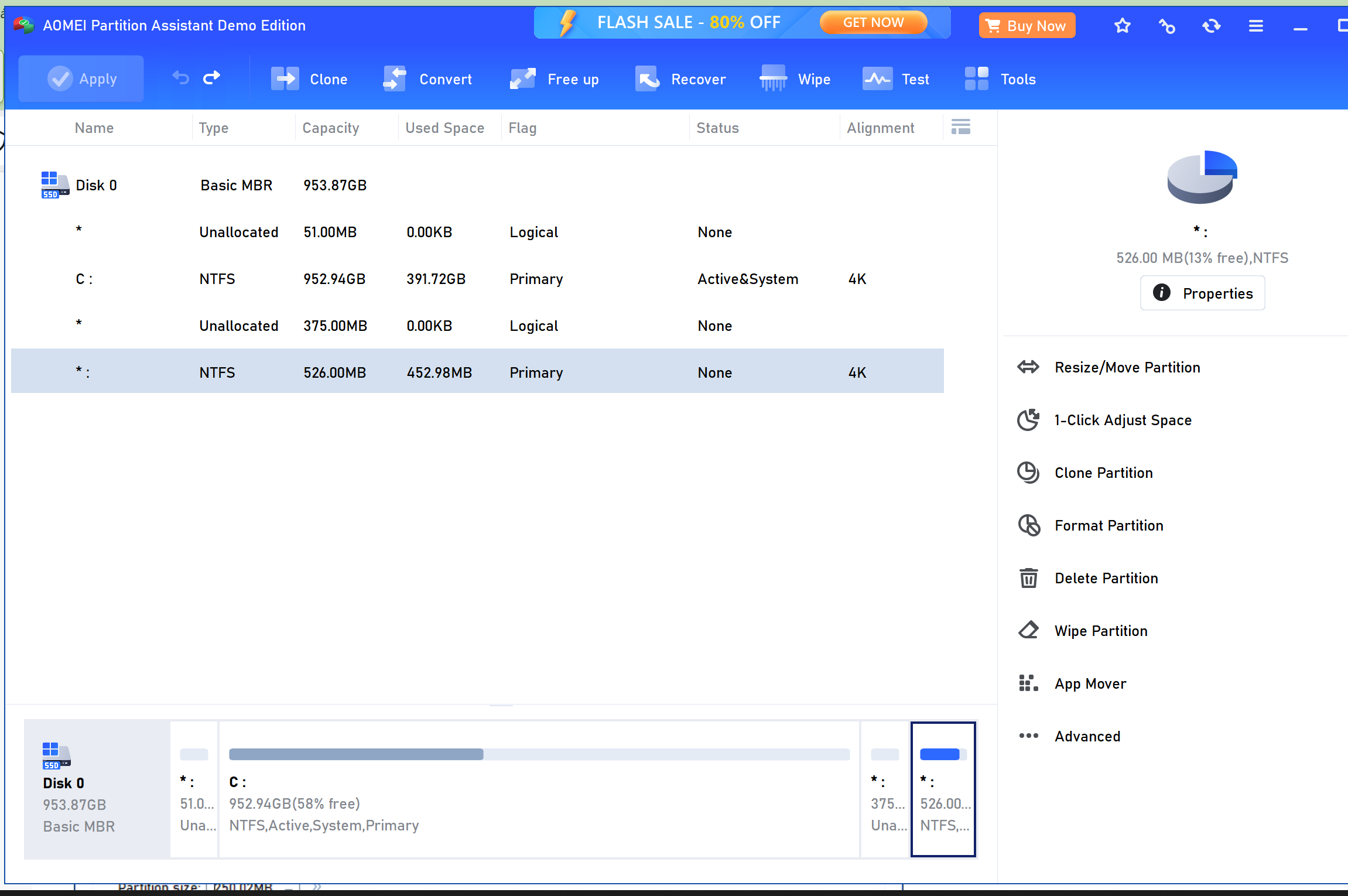This screenshot has height=896, width=1348.
Task: Select Wipe Partition option
Action: tap(1083, 631)
